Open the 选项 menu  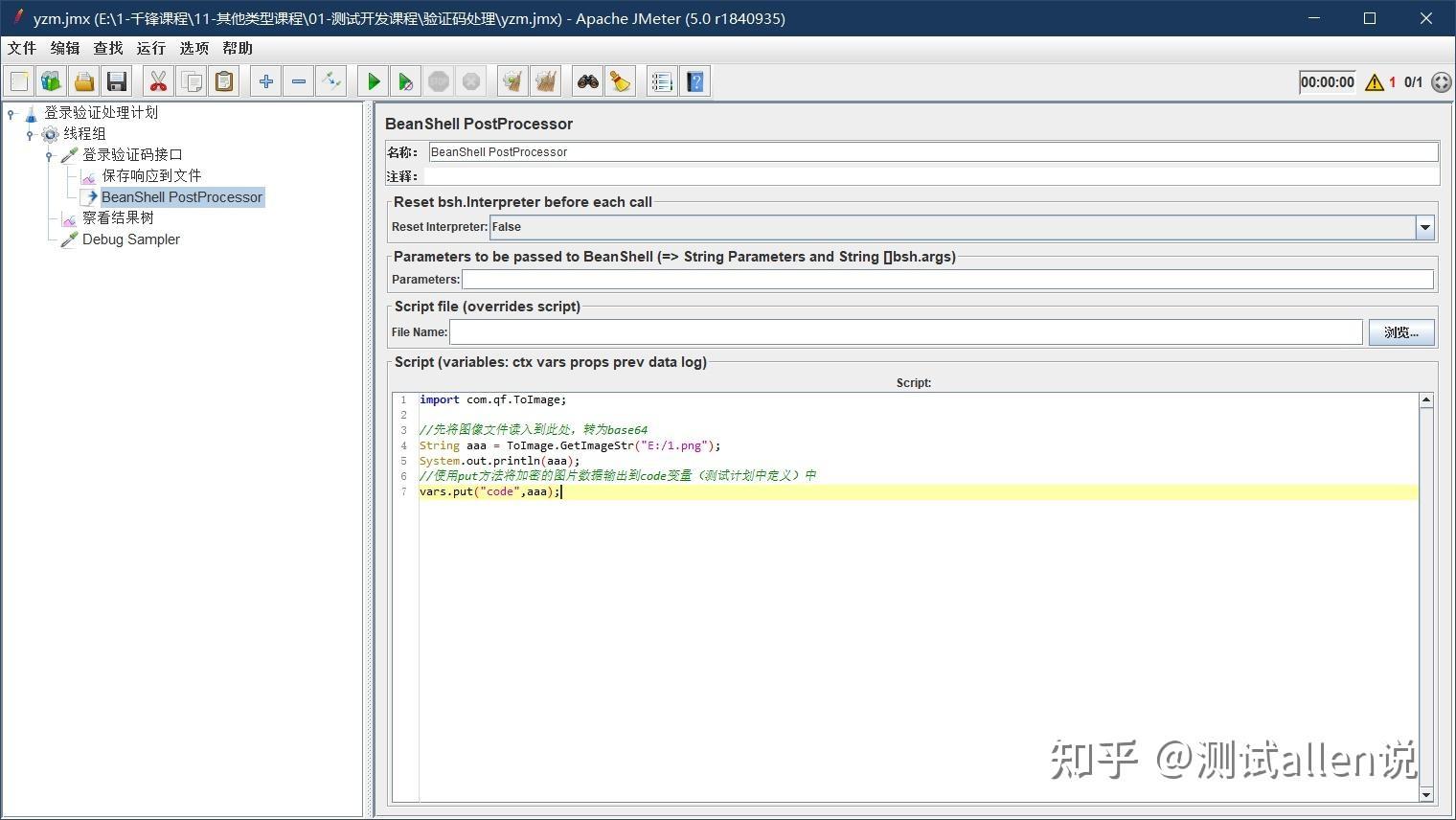click(194, 48)
